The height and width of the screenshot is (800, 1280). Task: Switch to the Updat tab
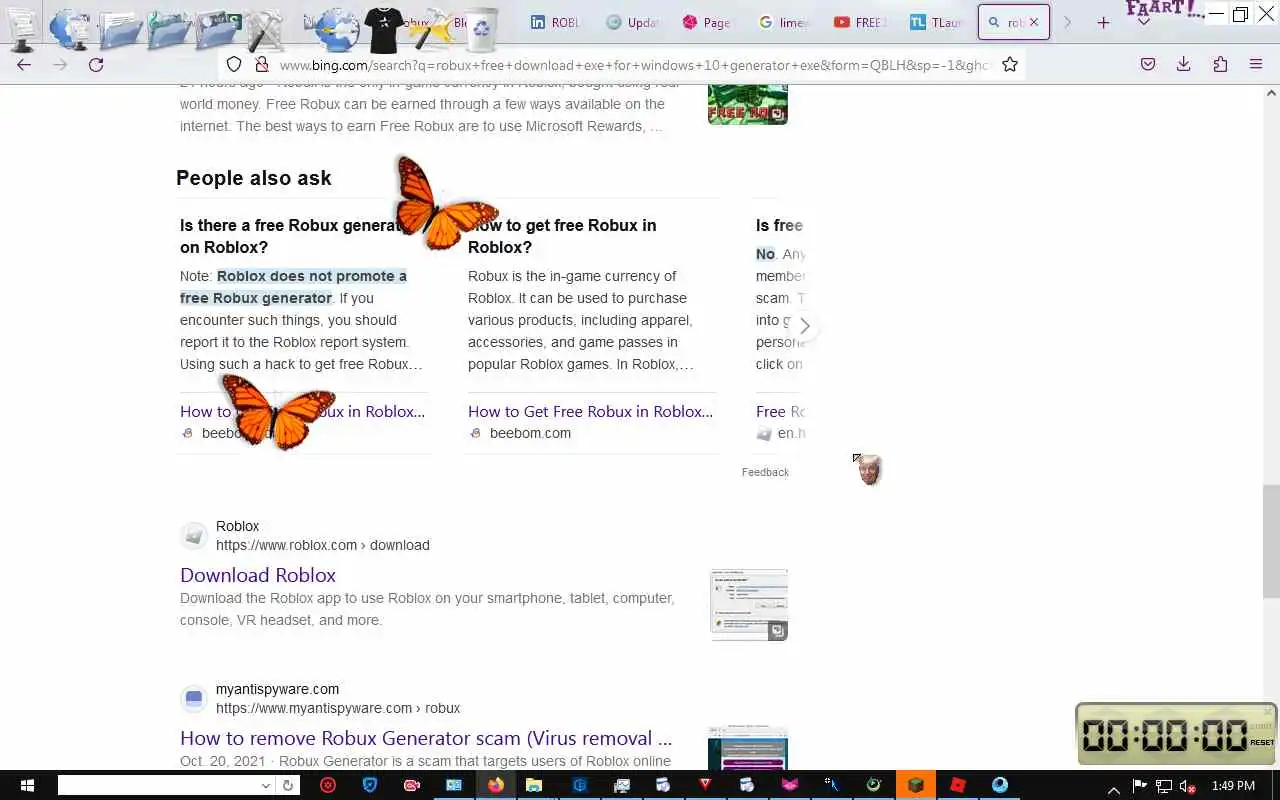[632, 22]
